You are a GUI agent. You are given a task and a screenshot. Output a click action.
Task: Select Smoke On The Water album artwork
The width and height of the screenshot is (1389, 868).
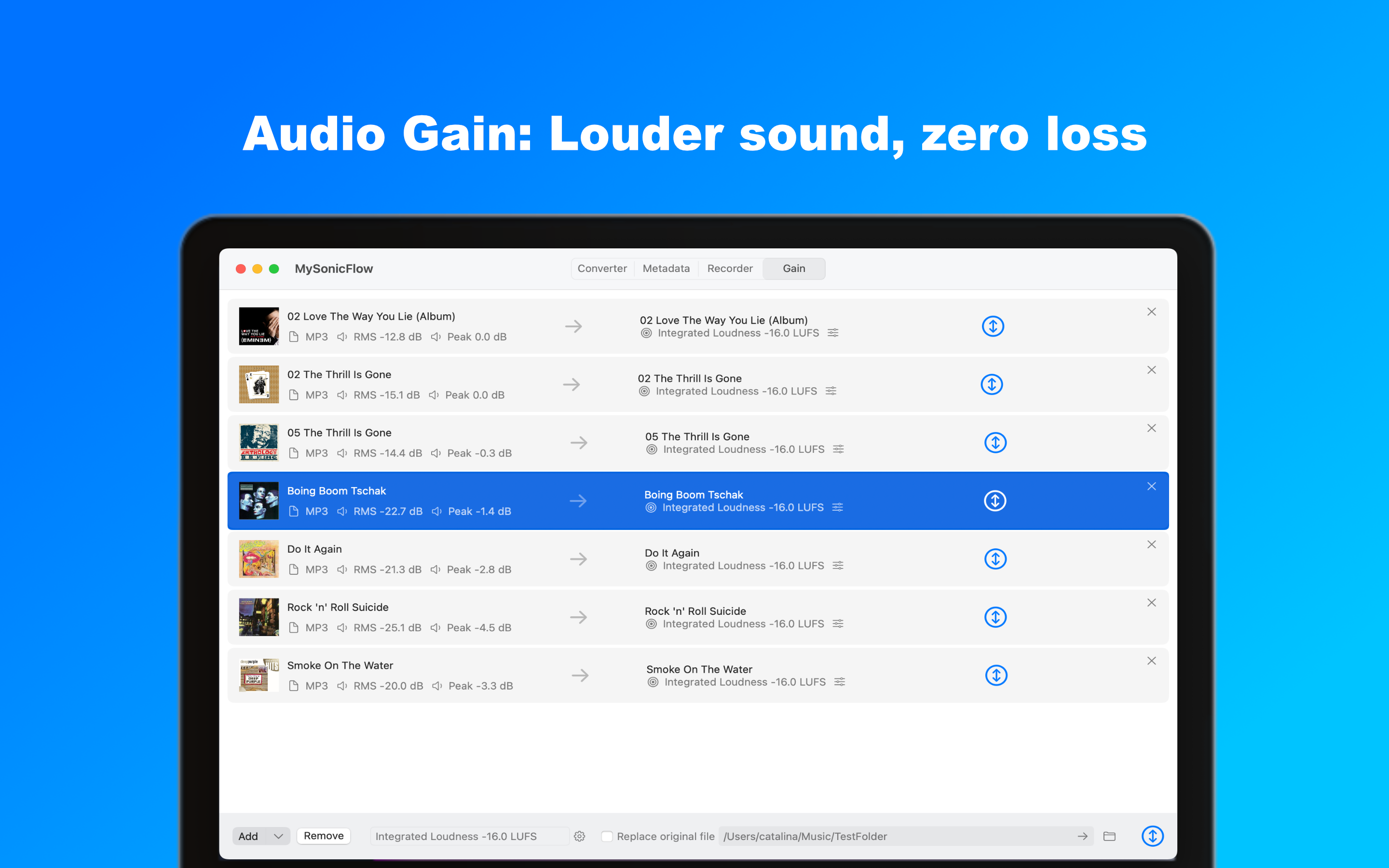[259, 675]
